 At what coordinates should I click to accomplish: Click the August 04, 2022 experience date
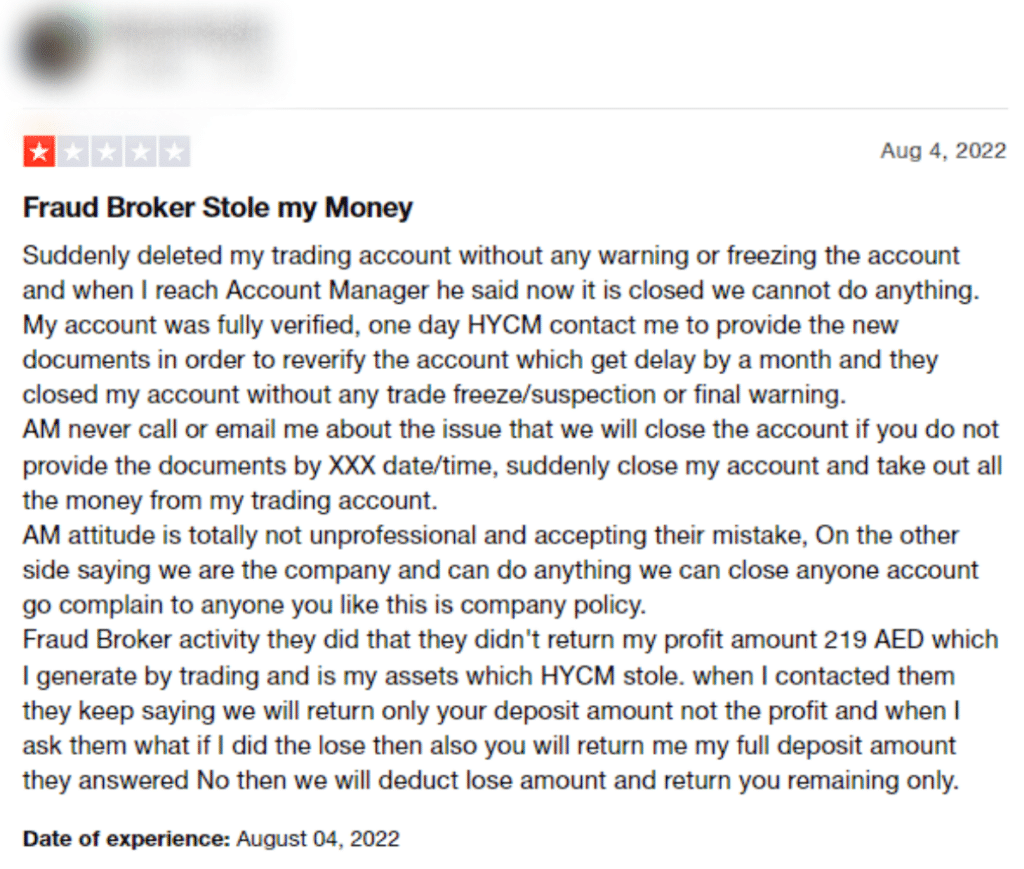[x=318, y=838]
